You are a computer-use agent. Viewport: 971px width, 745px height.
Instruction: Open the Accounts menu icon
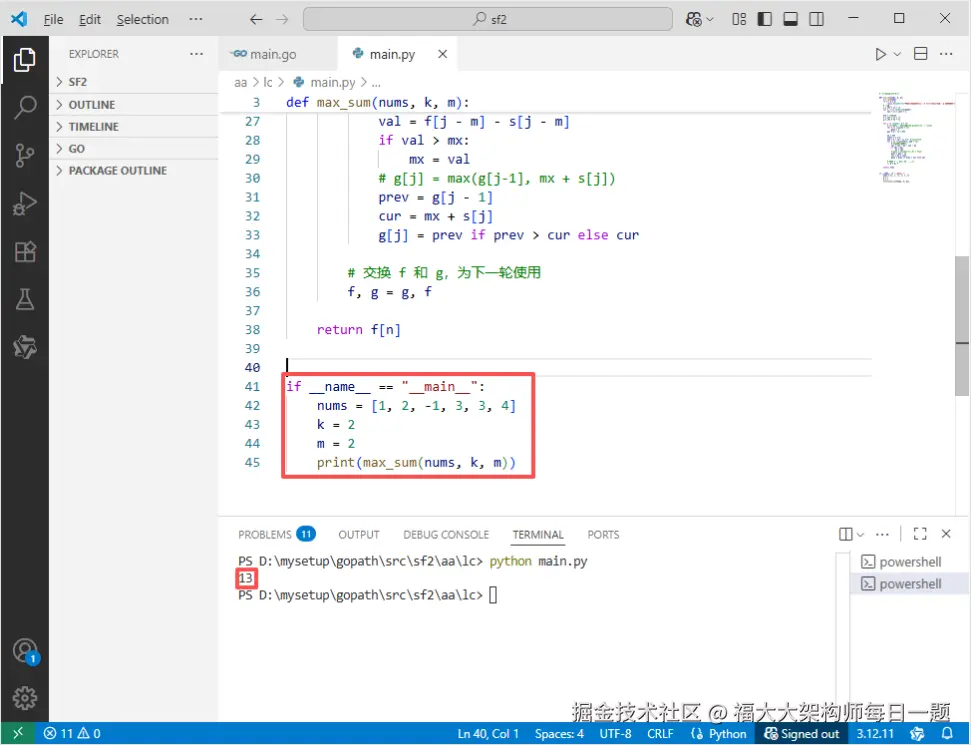tap(25, 651)
